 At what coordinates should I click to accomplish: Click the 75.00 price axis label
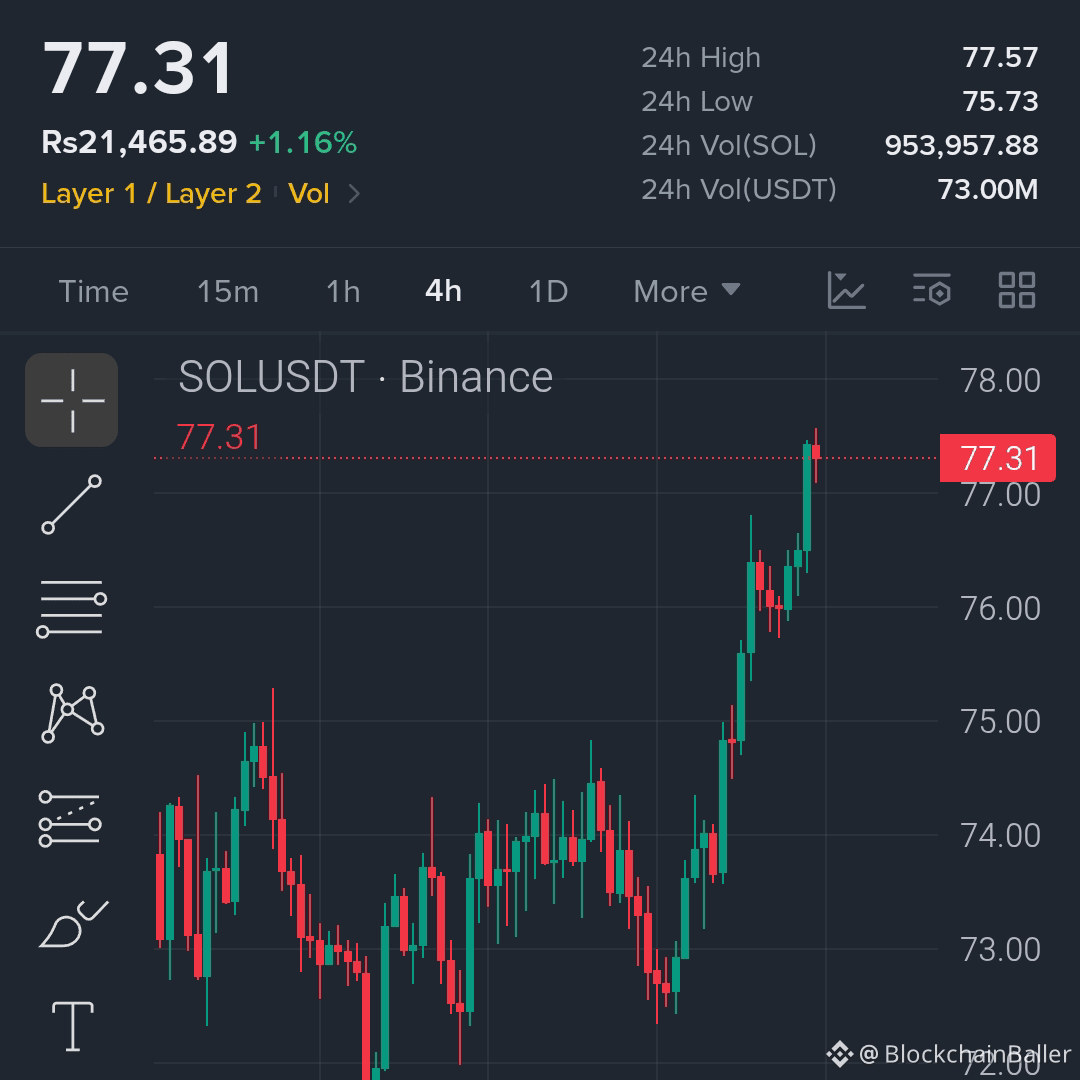coord(1000,722)
